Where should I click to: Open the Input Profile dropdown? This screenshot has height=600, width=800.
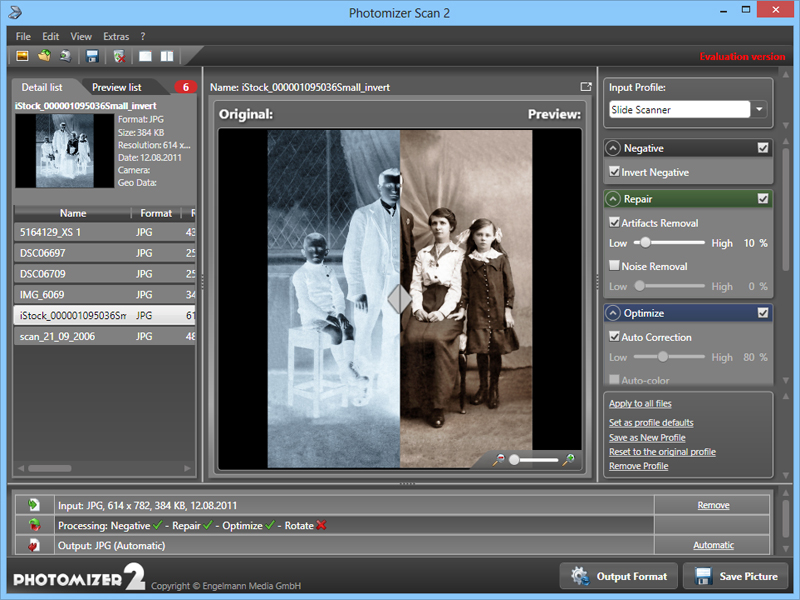760,109
